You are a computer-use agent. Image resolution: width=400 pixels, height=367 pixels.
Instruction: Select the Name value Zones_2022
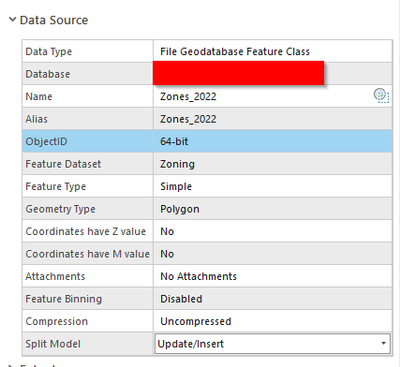point(188,96)
